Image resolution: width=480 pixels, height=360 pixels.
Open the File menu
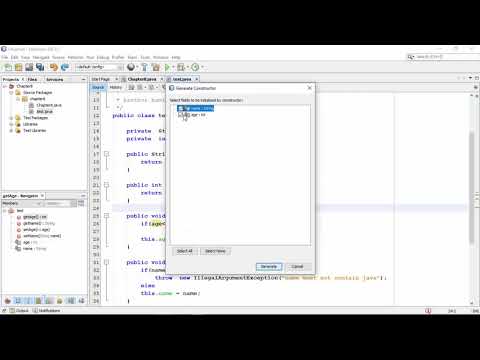coord(4,57)
